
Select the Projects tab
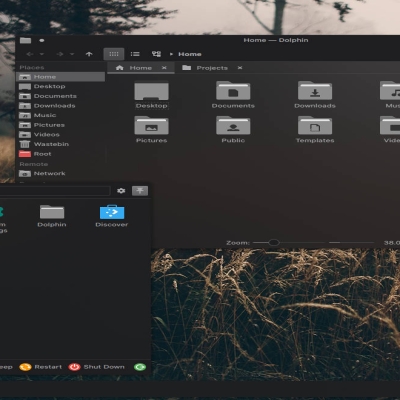[212, 68]
